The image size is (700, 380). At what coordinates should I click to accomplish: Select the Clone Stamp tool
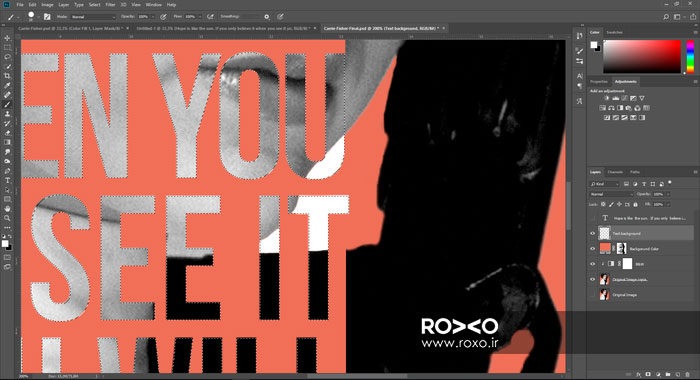coord(7,114)
